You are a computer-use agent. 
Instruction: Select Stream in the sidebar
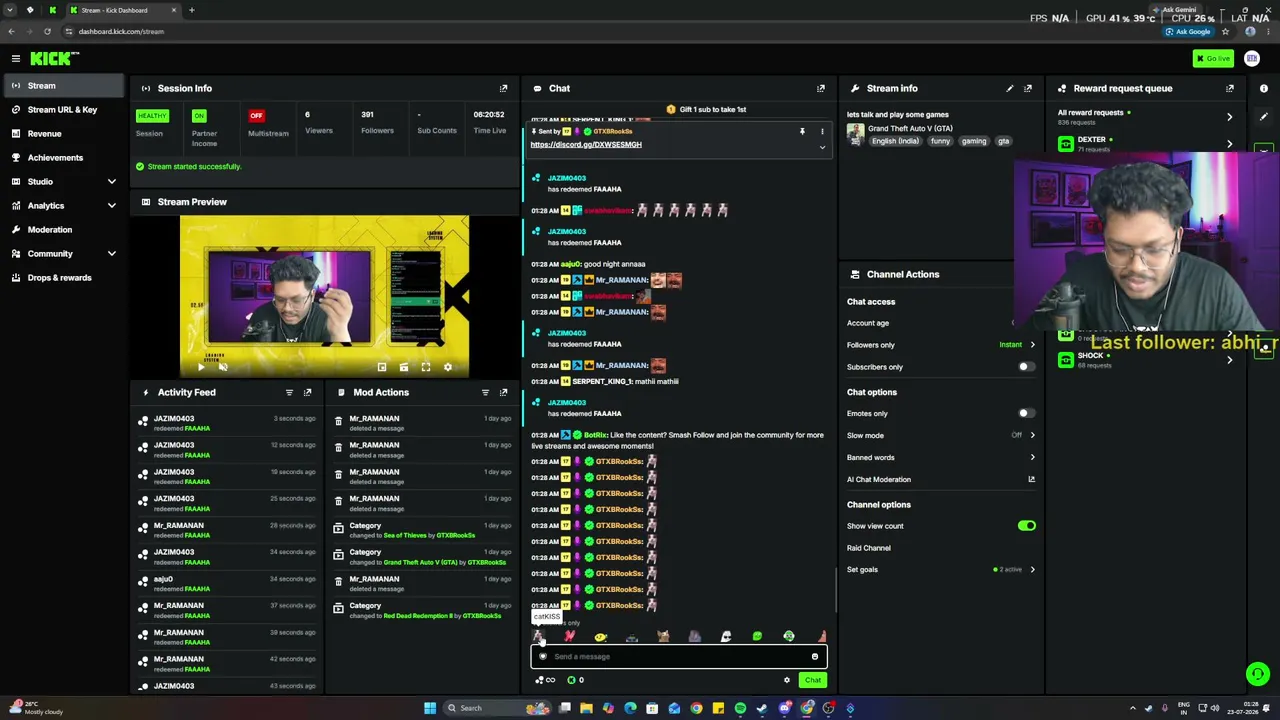(62, 86)
